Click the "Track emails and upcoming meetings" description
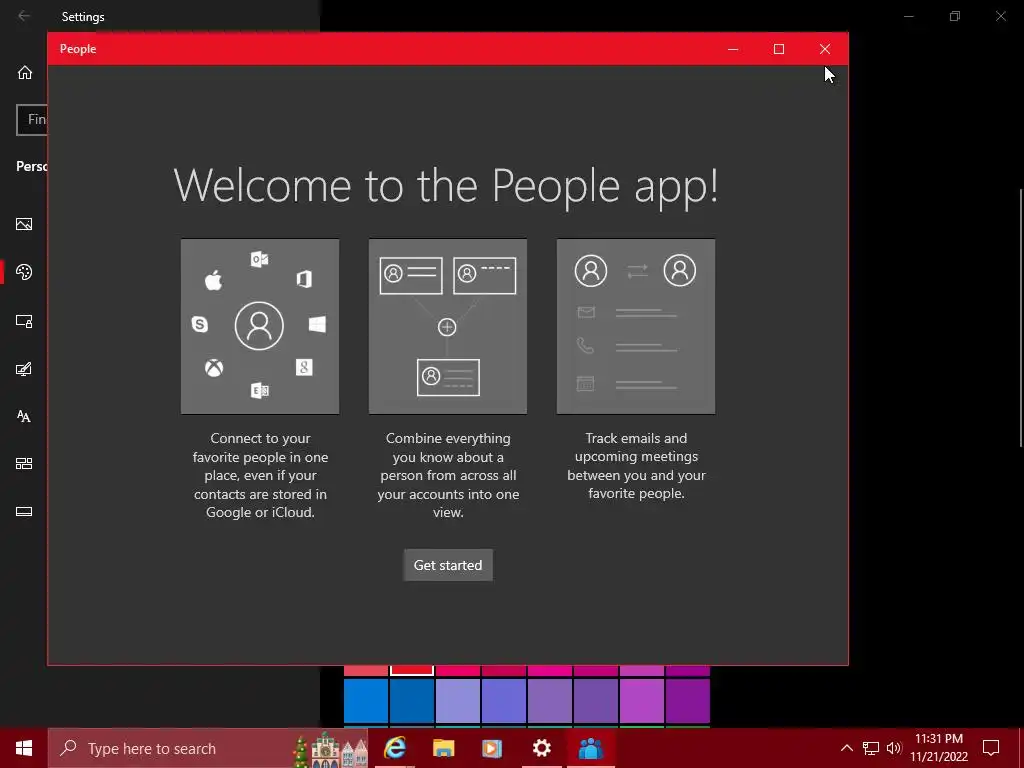 pos(636,466)
